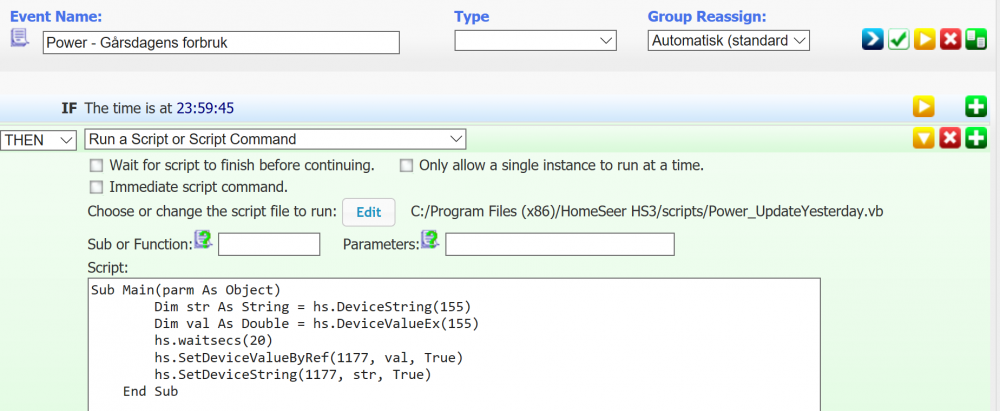Run the event with header yellow play icon
Image resolution: width=1000 pixels, height=411 pixels.
pos(925,40)
